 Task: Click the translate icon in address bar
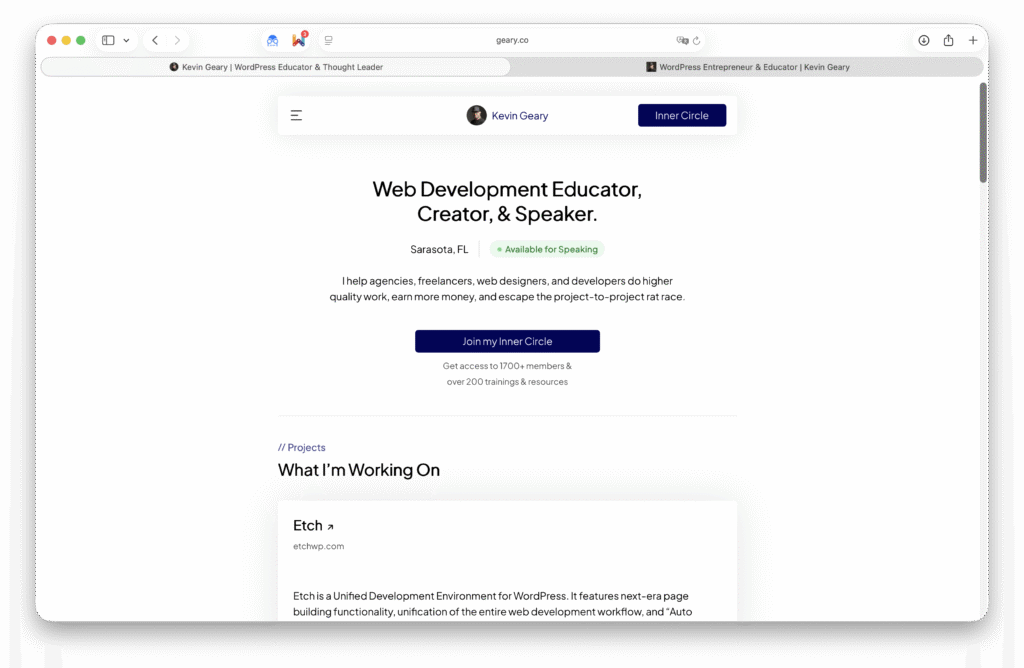pos(682,40)
